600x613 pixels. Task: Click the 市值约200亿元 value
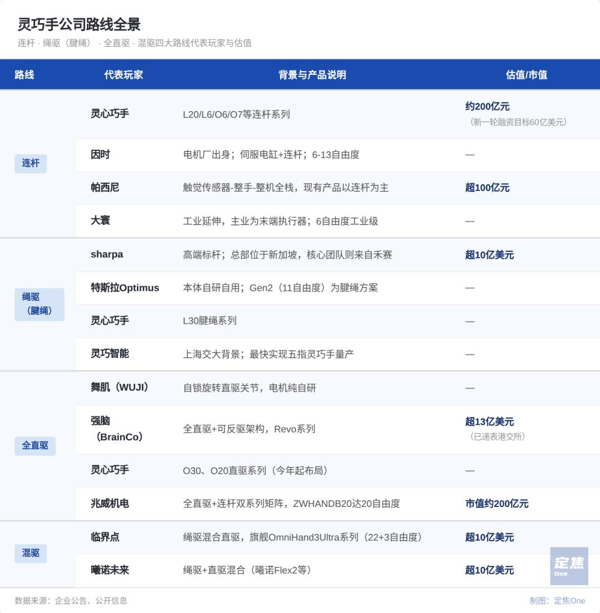click(496, 504)
